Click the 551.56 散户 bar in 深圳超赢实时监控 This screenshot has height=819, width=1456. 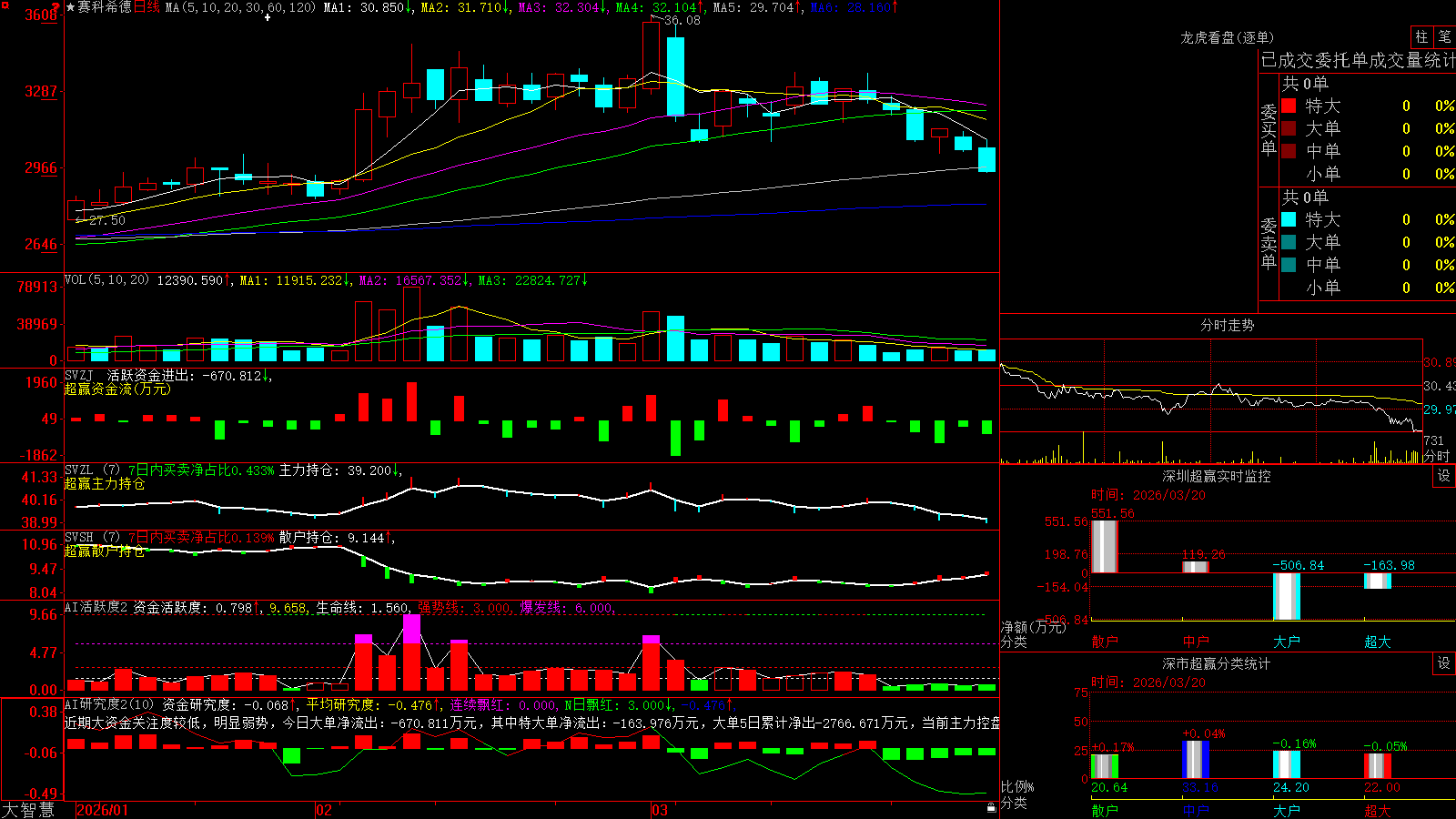pyautogui.click(x=1105, y=546)
